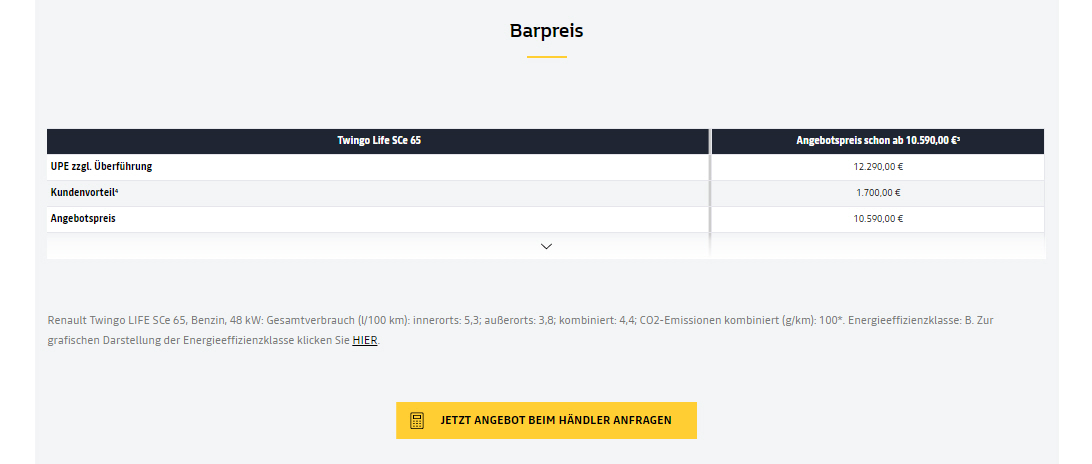Viewport: 1092px width, 464px height.
Task: Click the 1.700,00 € discount cell
Action: click(878, 193)
